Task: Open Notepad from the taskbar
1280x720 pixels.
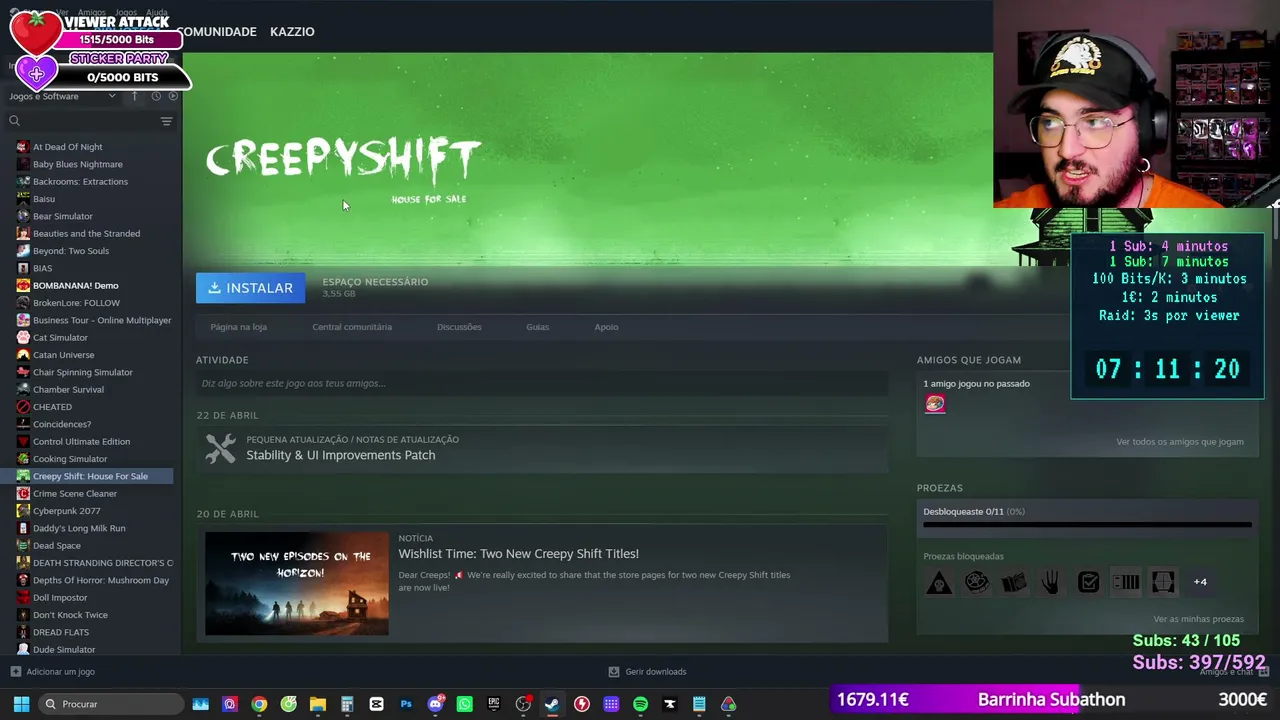Action: pos(699,704)
